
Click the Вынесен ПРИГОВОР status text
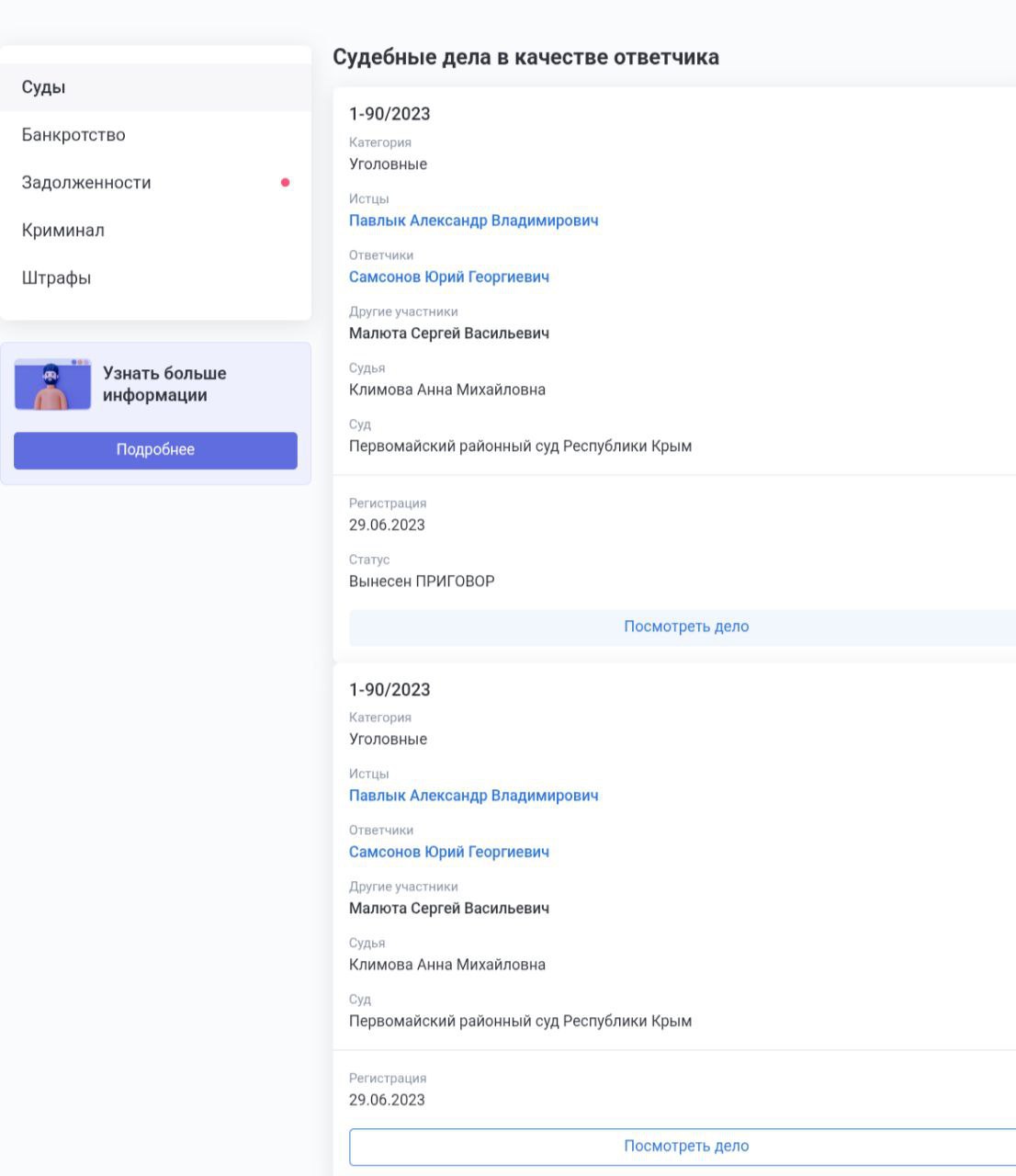click(422, 582)
